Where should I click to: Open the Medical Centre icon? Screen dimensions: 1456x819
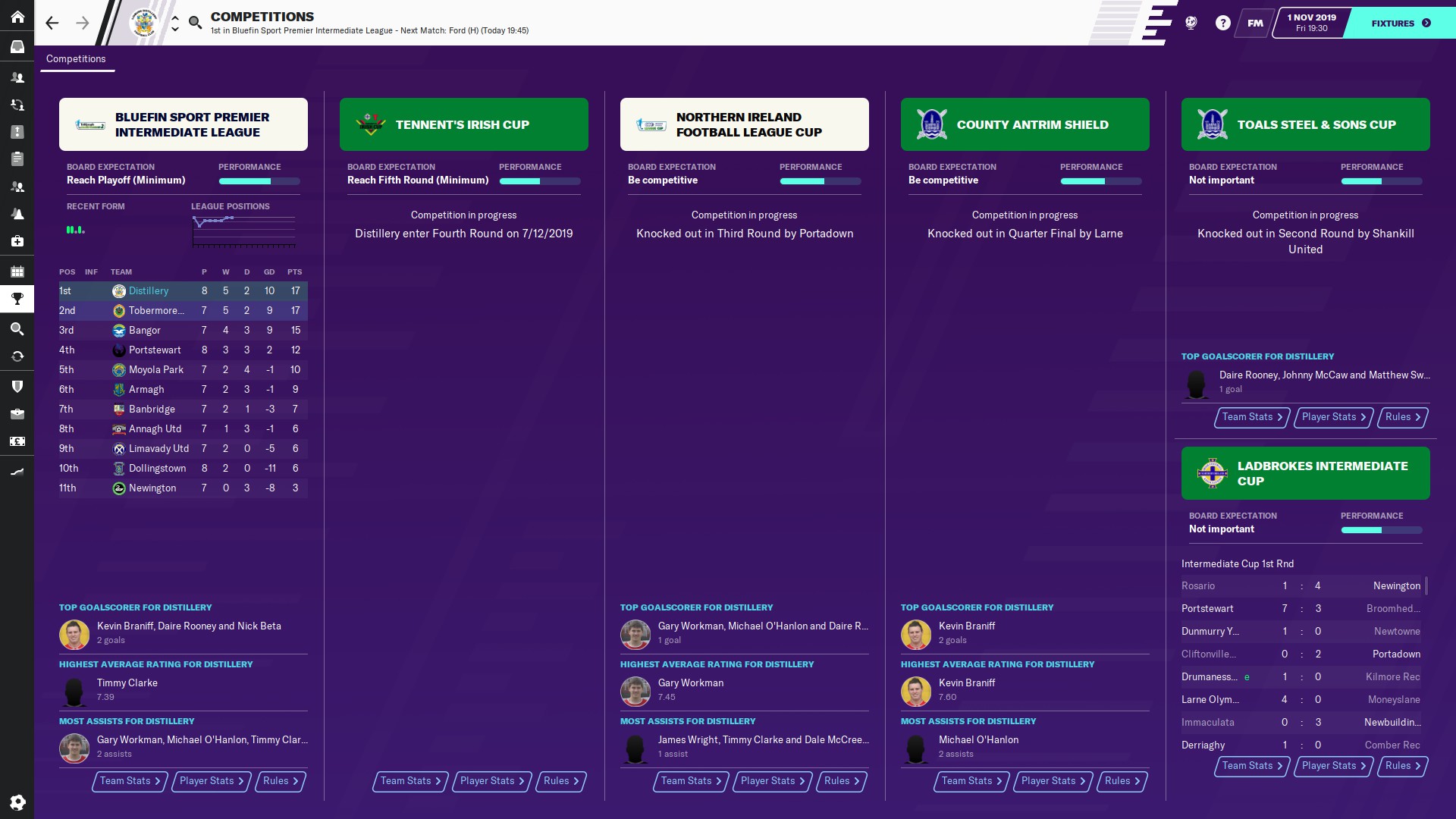coord(17,241)
